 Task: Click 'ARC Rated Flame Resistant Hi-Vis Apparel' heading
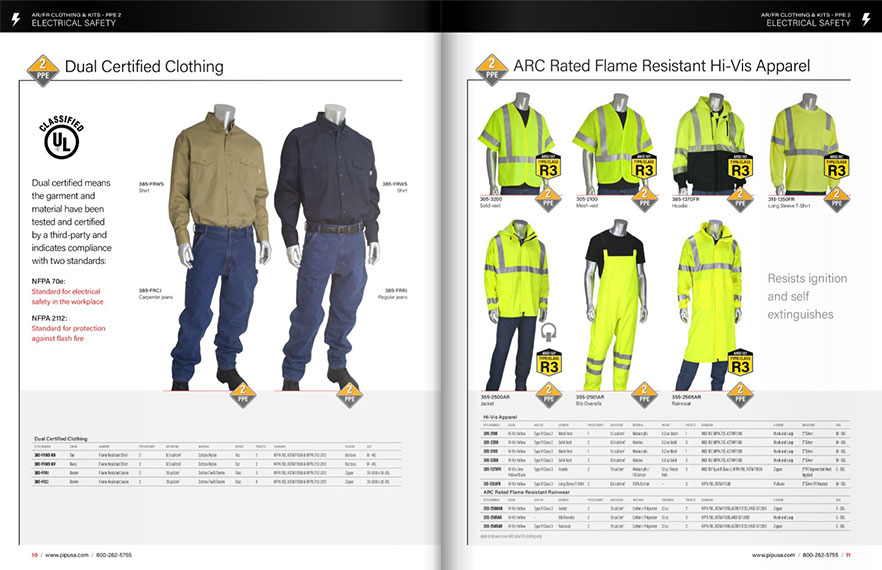coord(662,66)
